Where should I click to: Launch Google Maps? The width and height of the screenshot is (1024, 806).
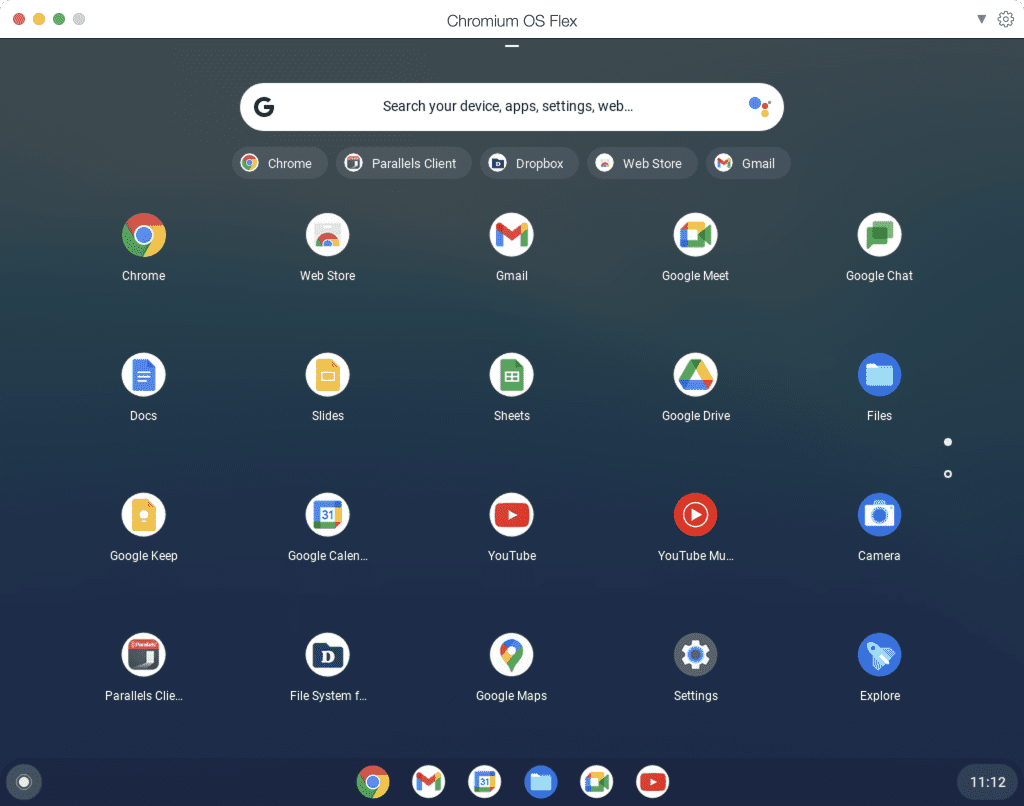(511, 654)
